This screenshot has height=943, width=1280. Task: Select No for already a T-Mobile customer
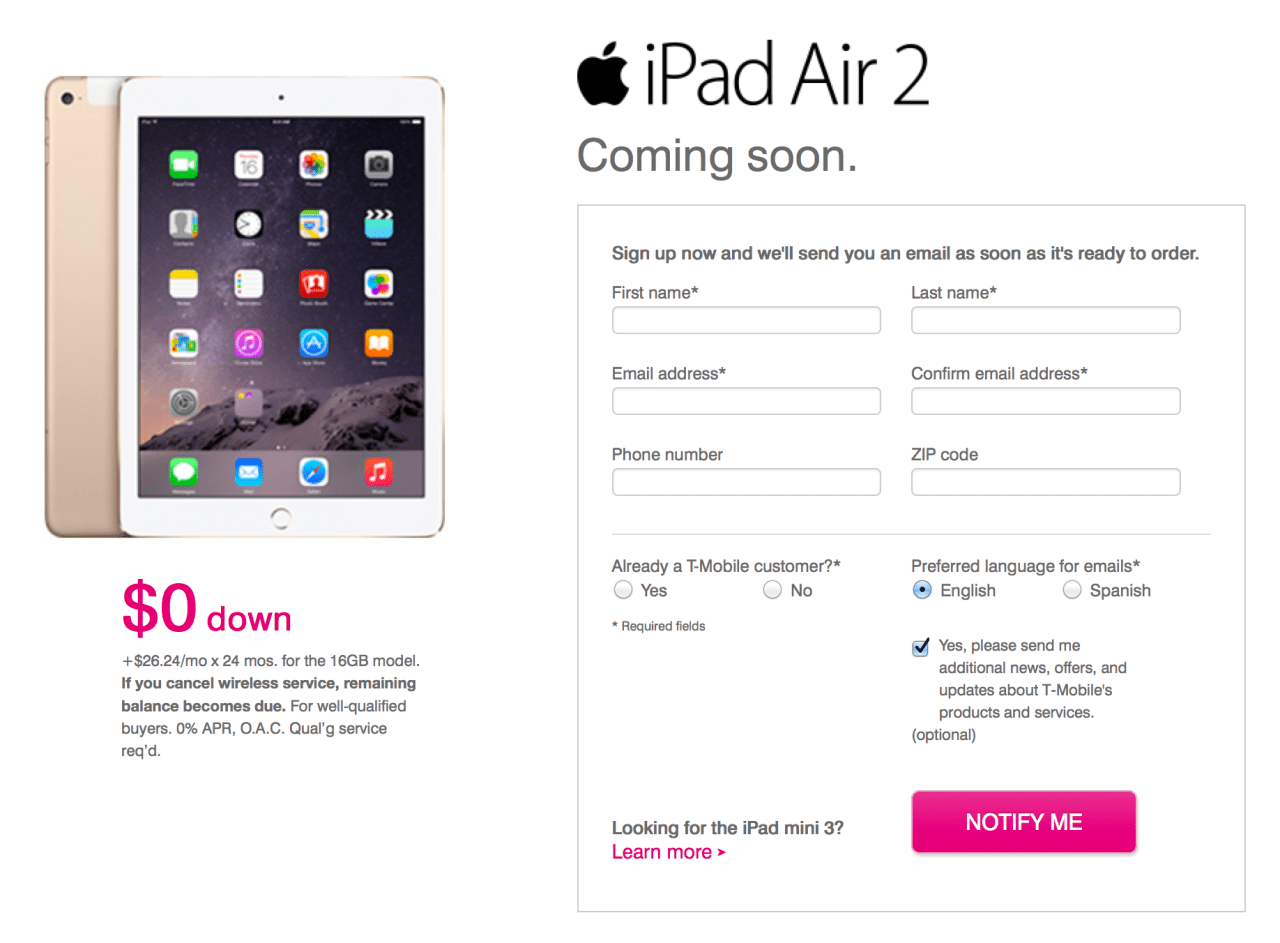click(x=772, y=590)
